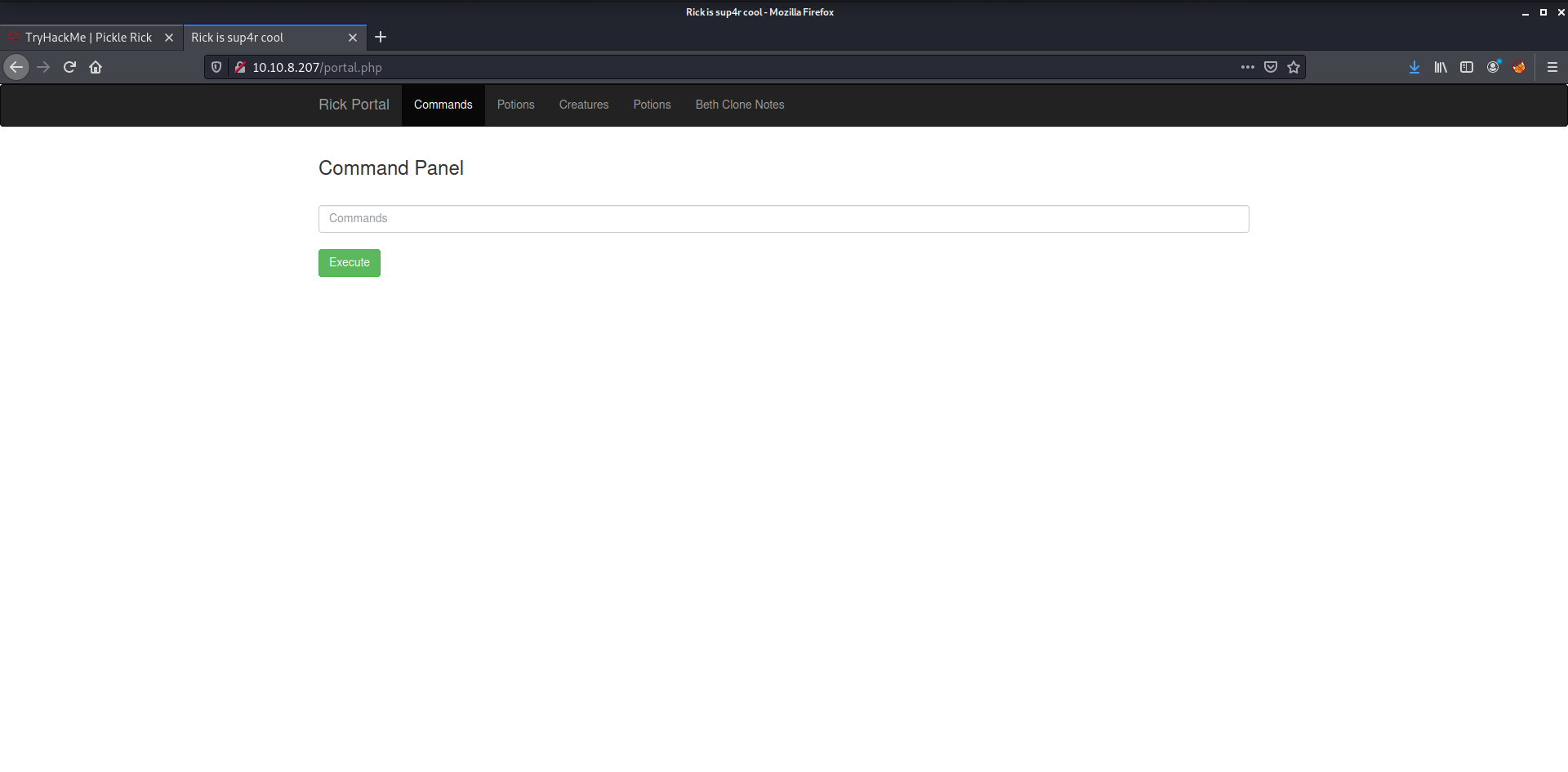Open a new tab
This screenshot has width=1568, height=772.
(381, 37)
